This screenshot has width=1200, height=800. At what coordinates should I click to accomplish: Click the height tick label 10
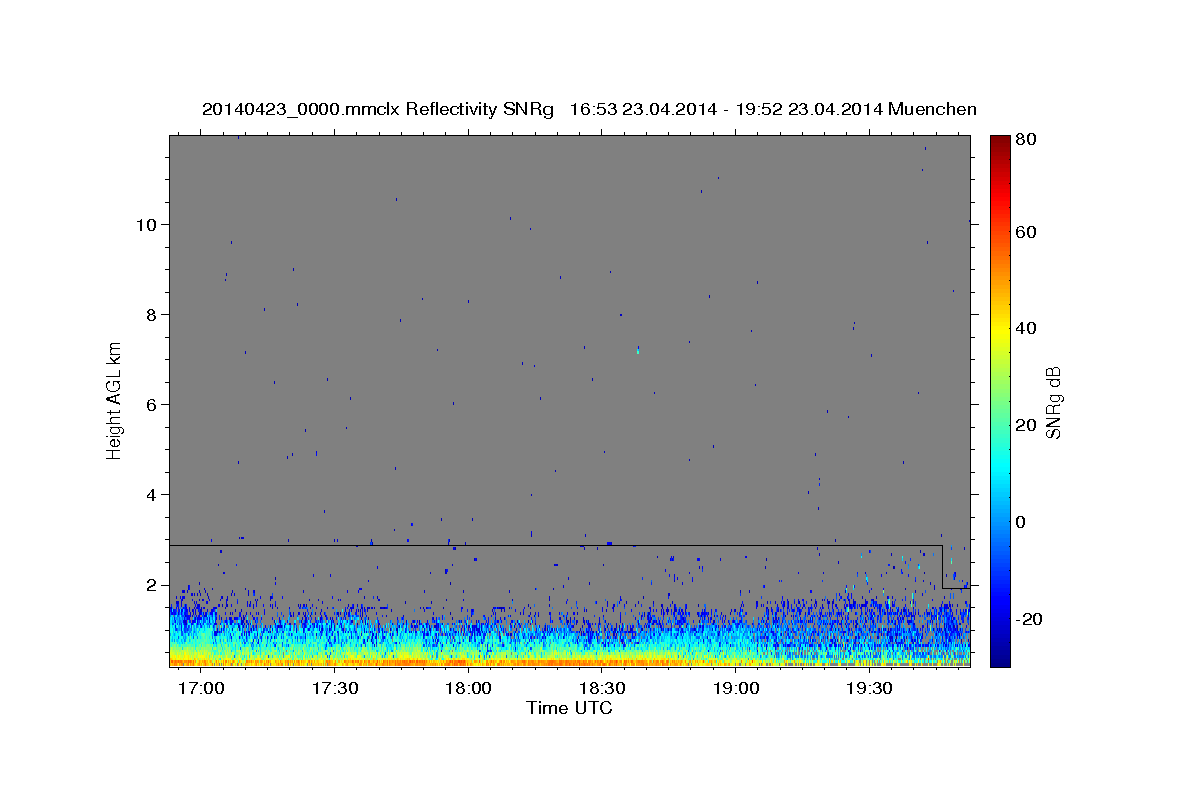pos(146,224)
